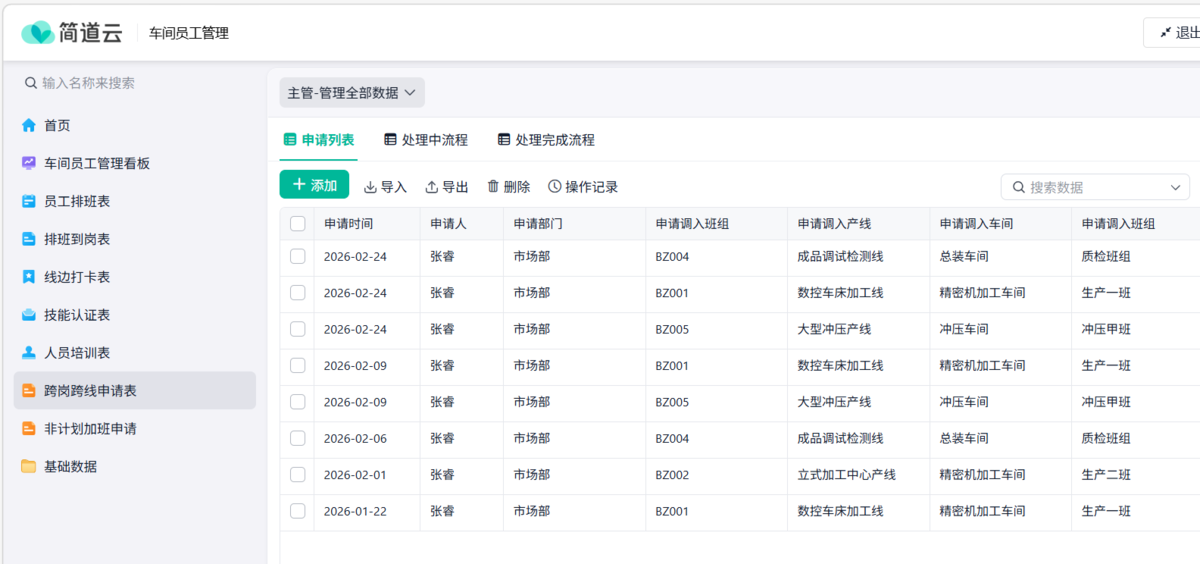
Task: Click the 人员培训表 person icon
Action: click(29, 353)
